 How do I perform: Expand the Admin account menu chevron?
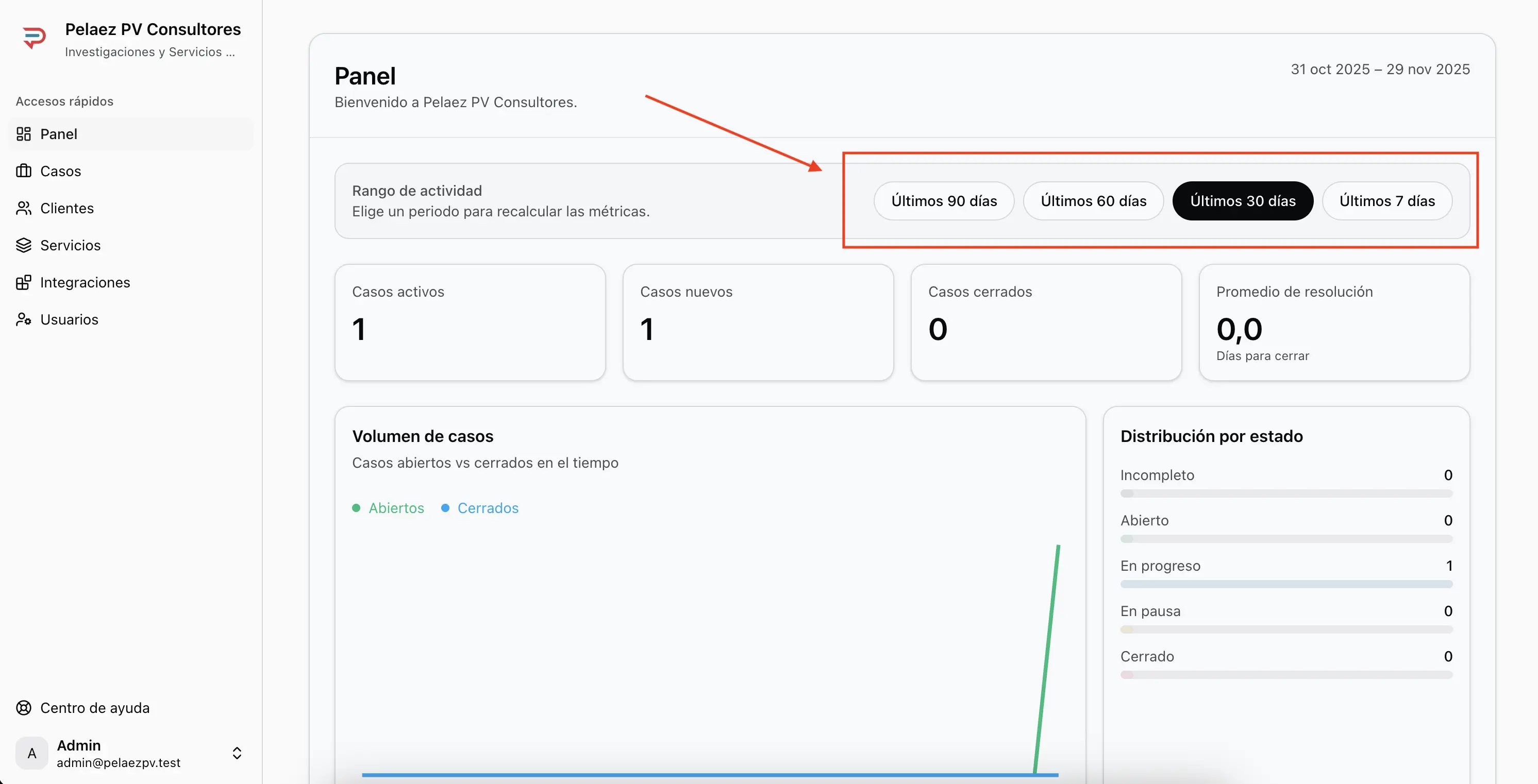click(237, 753)
